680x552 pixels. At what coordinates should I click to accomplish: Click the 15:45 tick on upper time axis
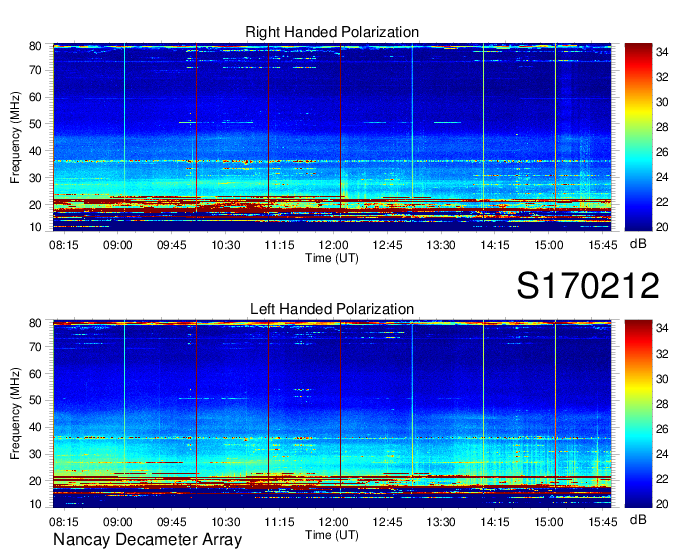[603, 245]
